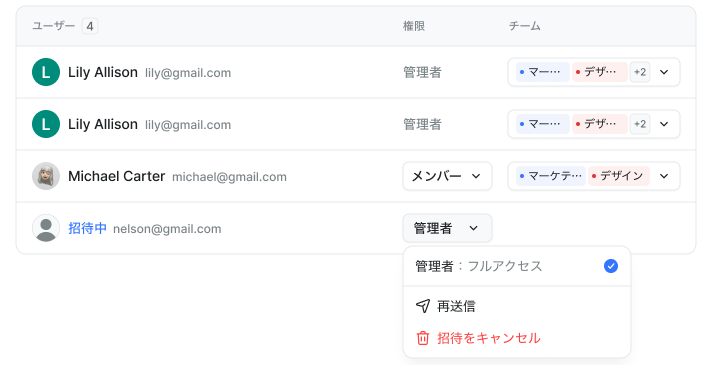Click the デザイン team tag for Michael Carter
This screenshot has height=365, width=710.
(x=619, y=176)
